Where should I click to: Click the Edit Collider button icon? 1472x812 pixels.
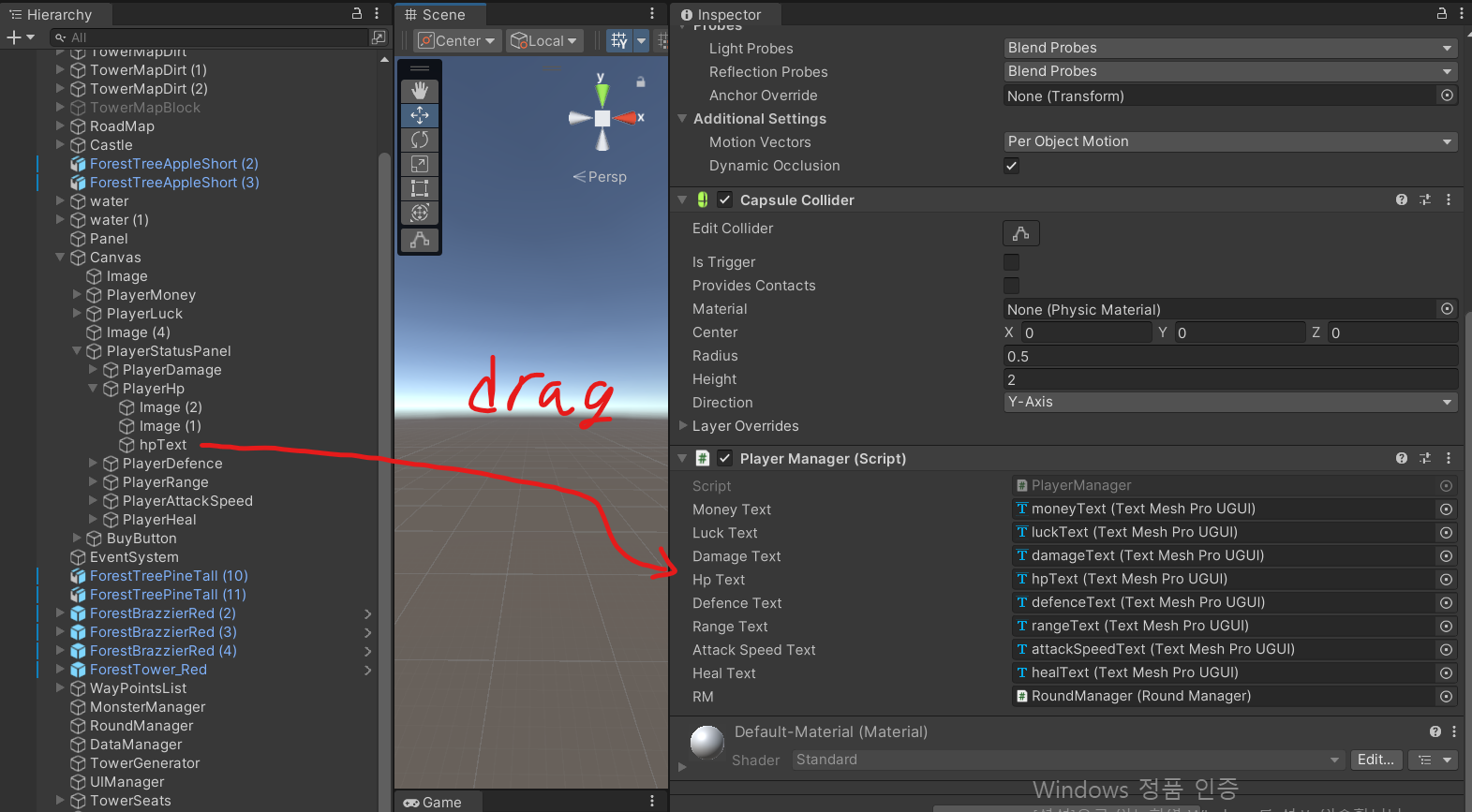point(1021,233)
